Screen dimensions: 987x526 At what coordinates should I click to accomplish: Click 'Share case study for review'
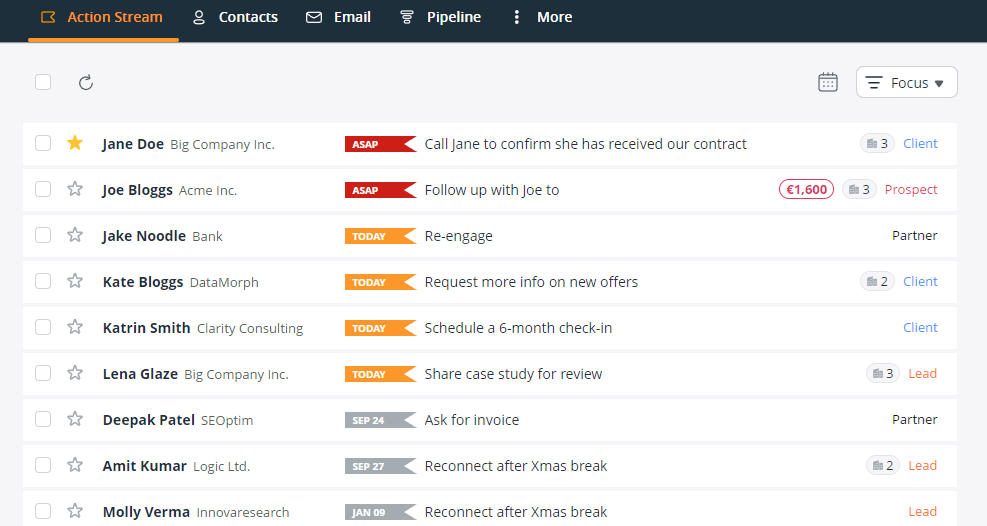tap(513, 374)
